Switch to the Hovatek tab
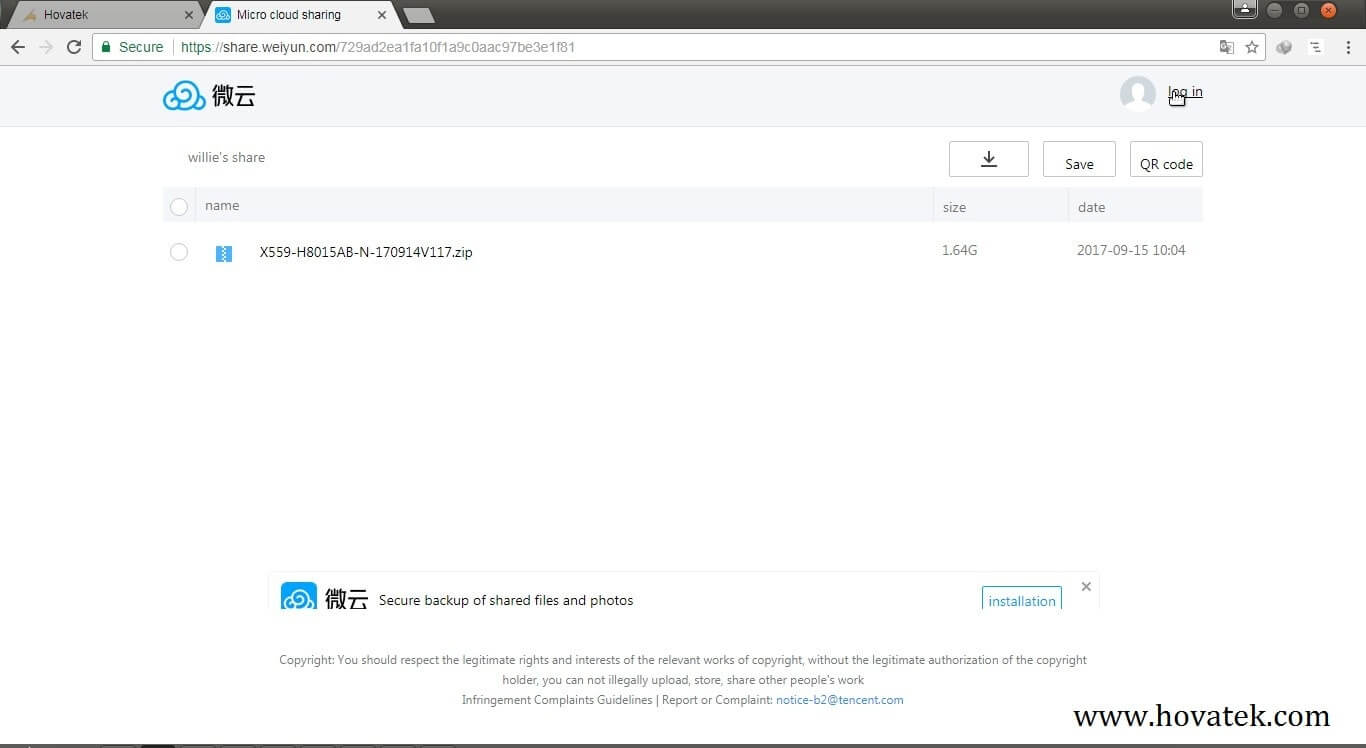Image resolution: width=1366 pixels, height=748 pixels. coord(100,15)
